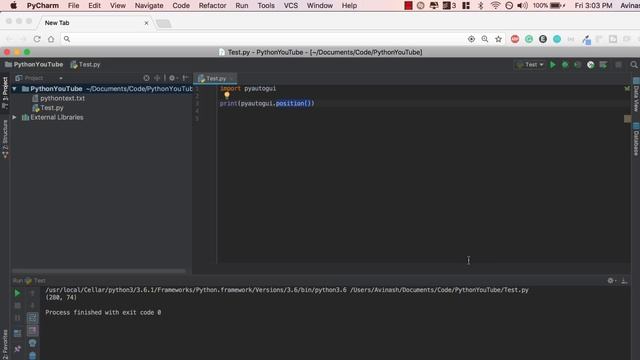640x360 pixels.
Task: Open the VCS menu
Action: click(291, 6)
